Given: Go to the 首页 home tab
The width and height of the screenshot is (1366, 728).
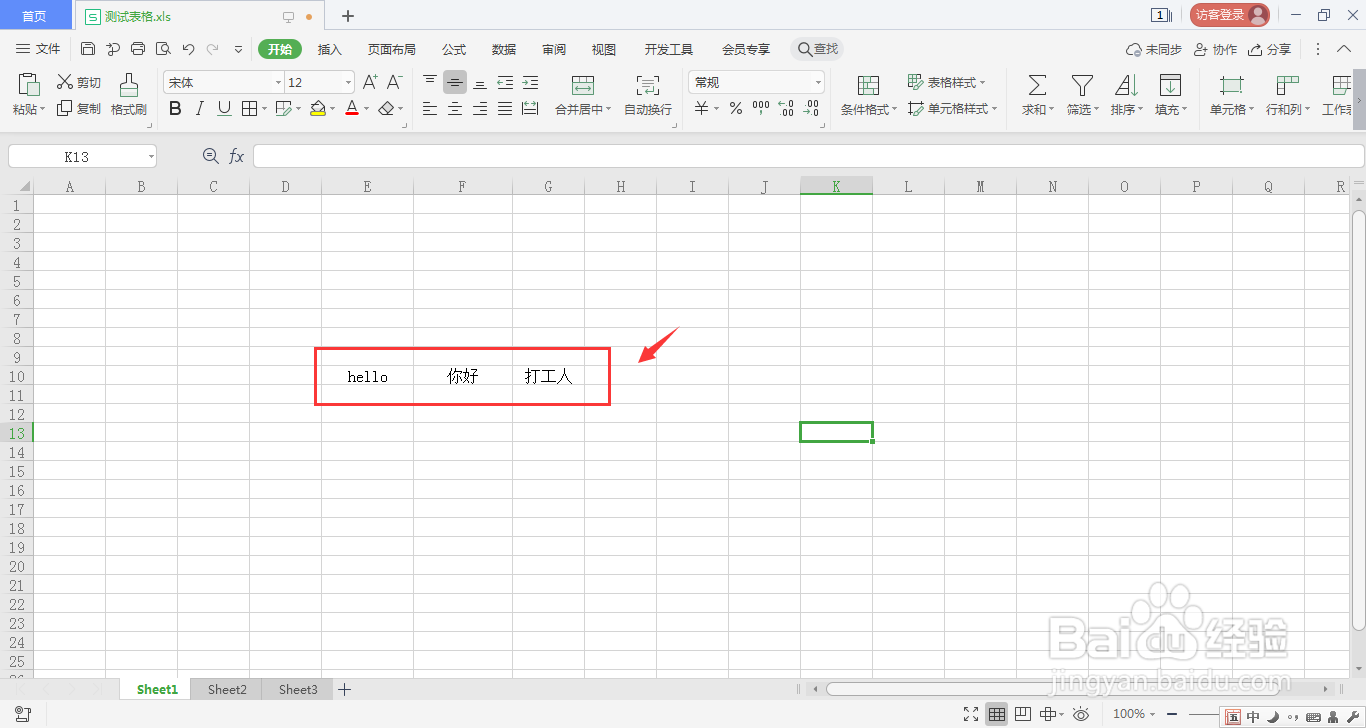Looking at the screenshot, I should coord(35,15).
